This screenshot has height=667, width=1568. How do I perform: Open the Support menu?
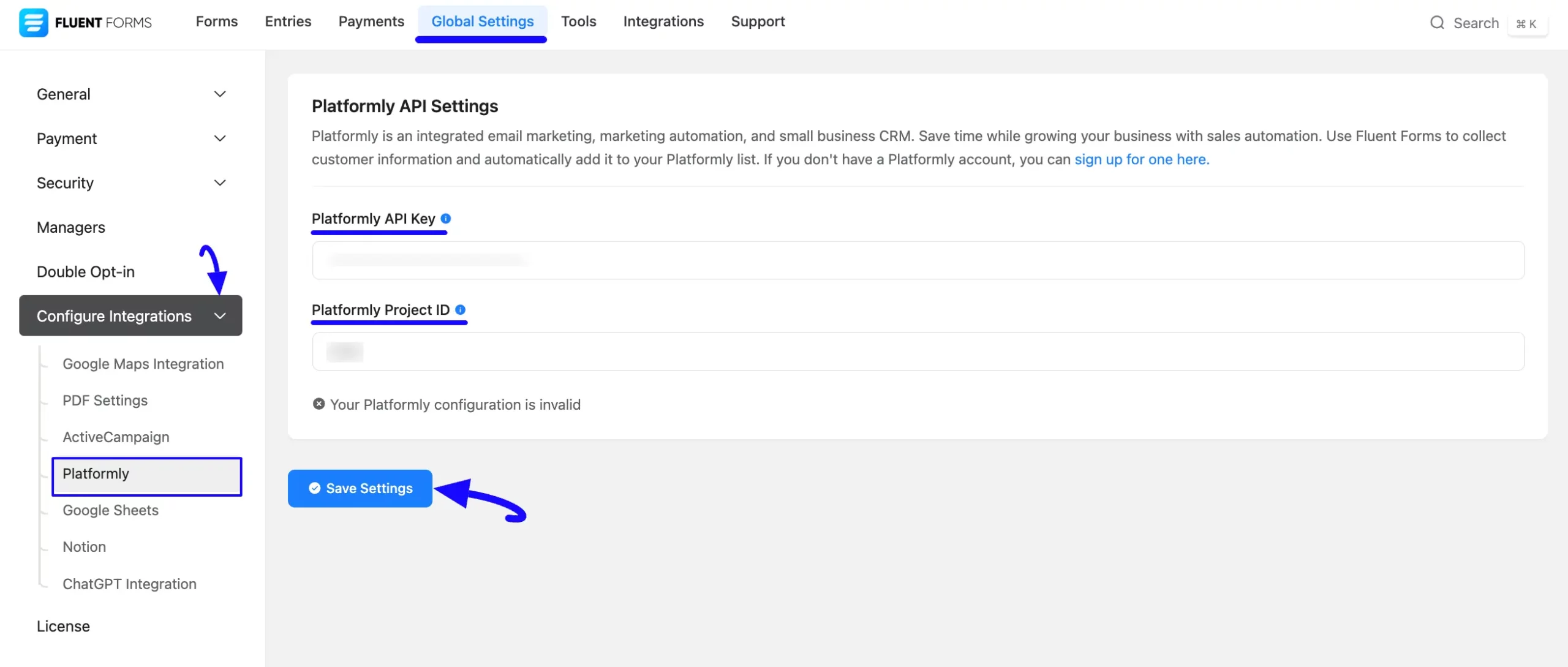758,21
